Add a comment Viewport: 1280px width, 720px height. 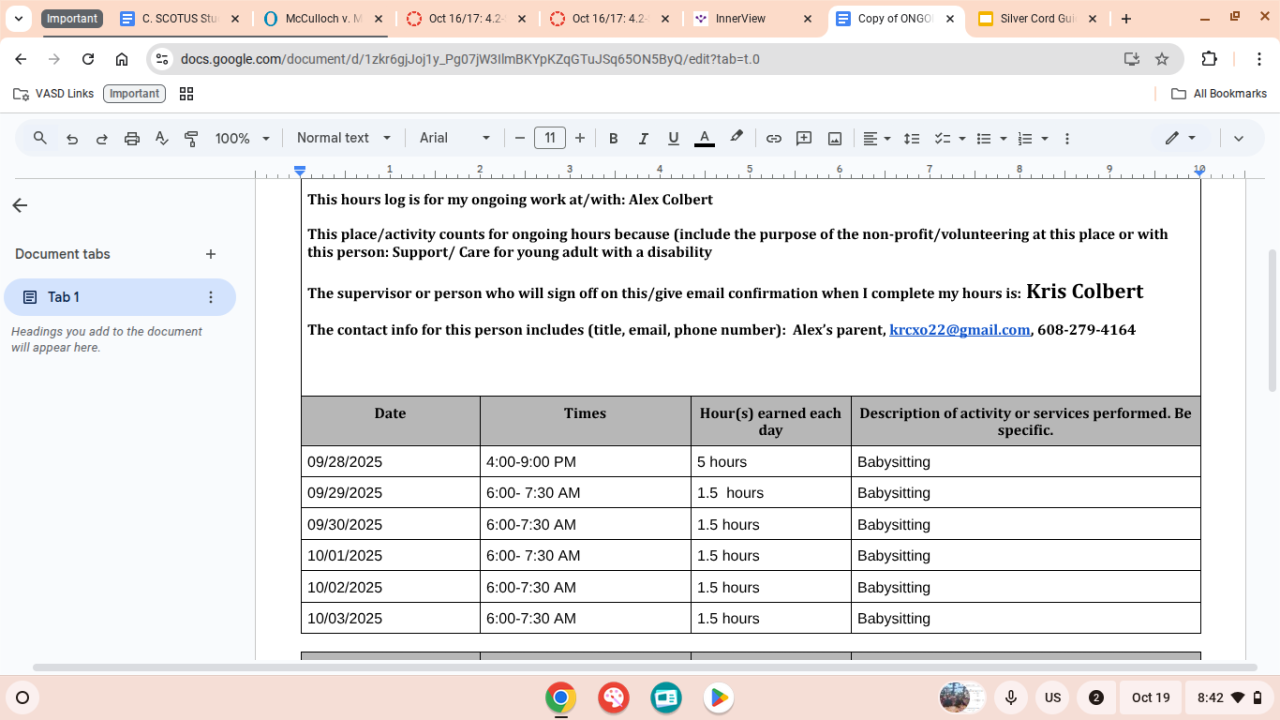[804, 138]
